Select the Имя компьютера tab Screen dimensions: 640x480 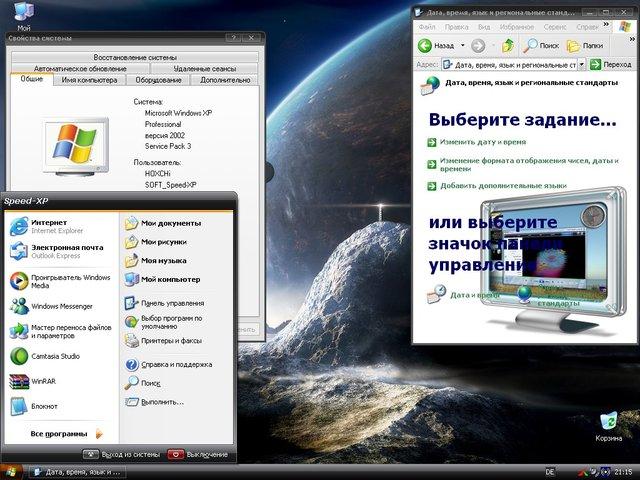click(x=90, y=80)
